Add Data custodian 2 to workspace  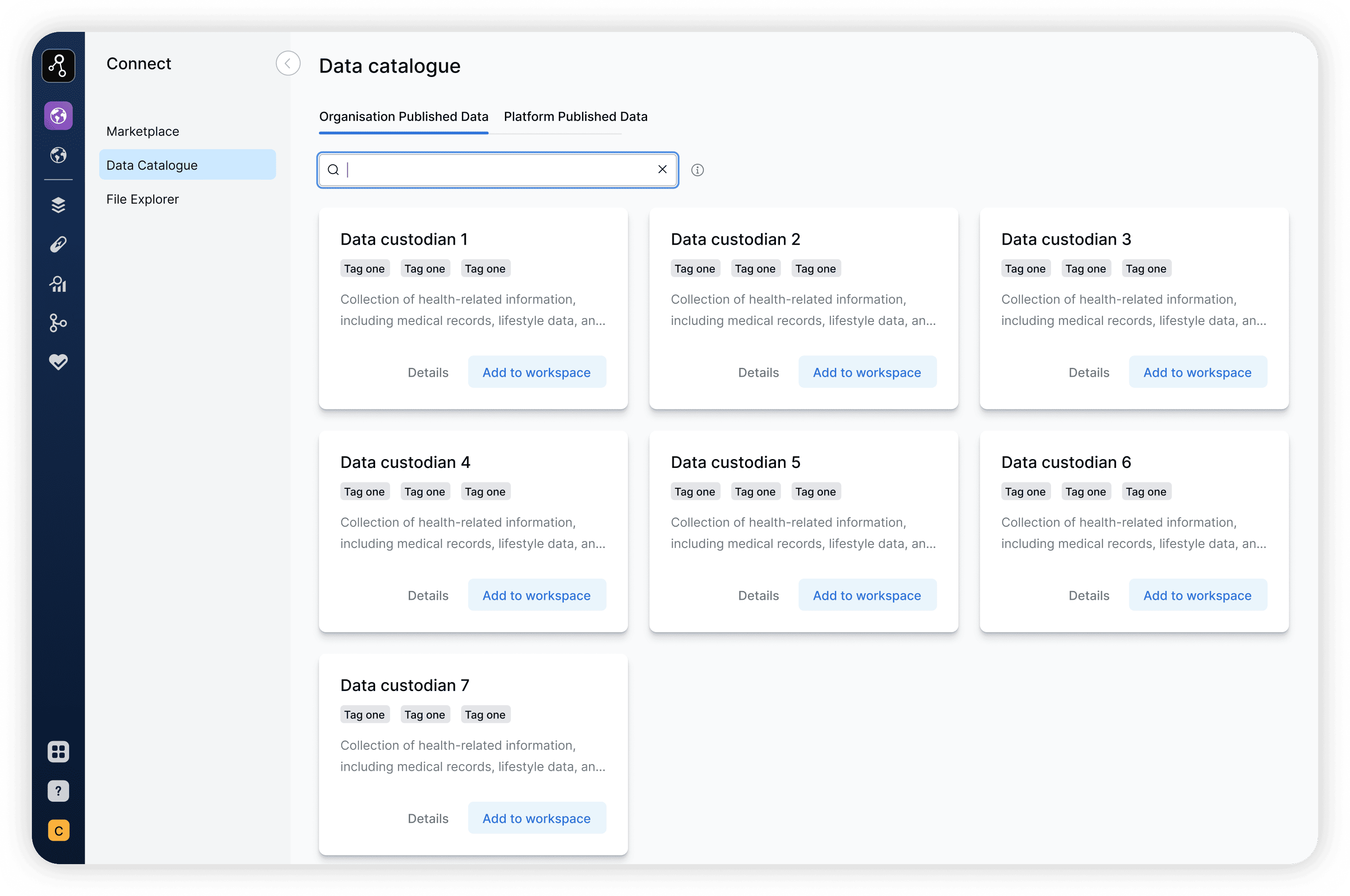pyautogui.click(x=867, y=373)
